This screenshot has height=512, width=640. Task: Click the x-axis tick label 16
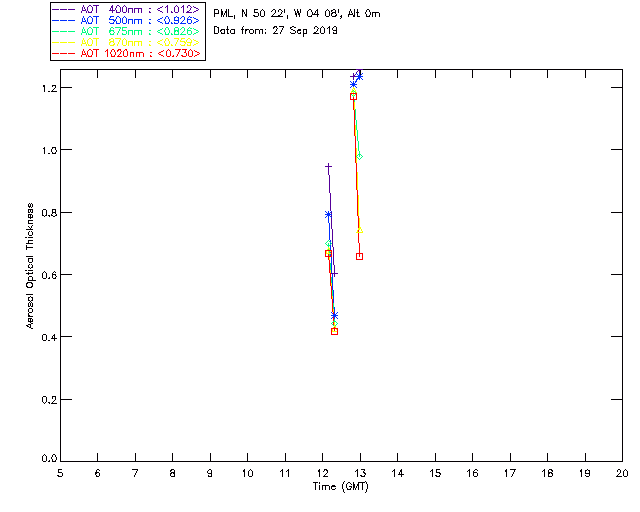pos(473,473)
